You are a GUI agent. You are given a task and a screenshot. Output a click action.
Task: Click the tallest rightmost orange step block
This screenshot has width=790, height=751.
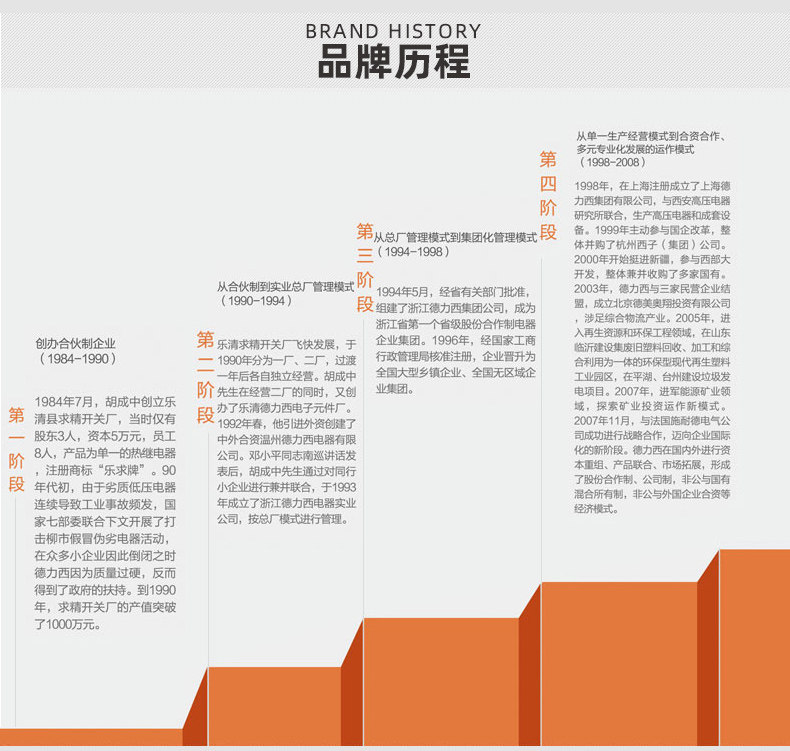tap(755, 647)
